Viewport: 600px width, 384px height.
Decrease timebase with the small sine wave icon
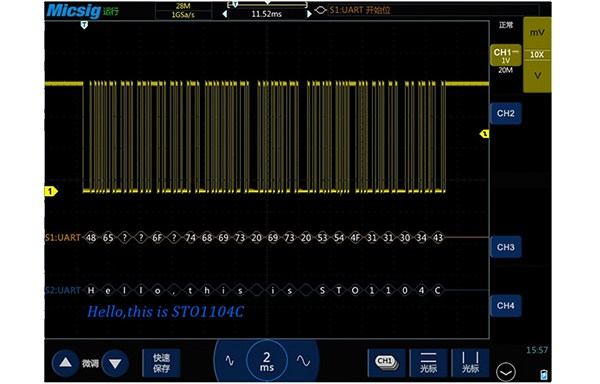[229, 360]
